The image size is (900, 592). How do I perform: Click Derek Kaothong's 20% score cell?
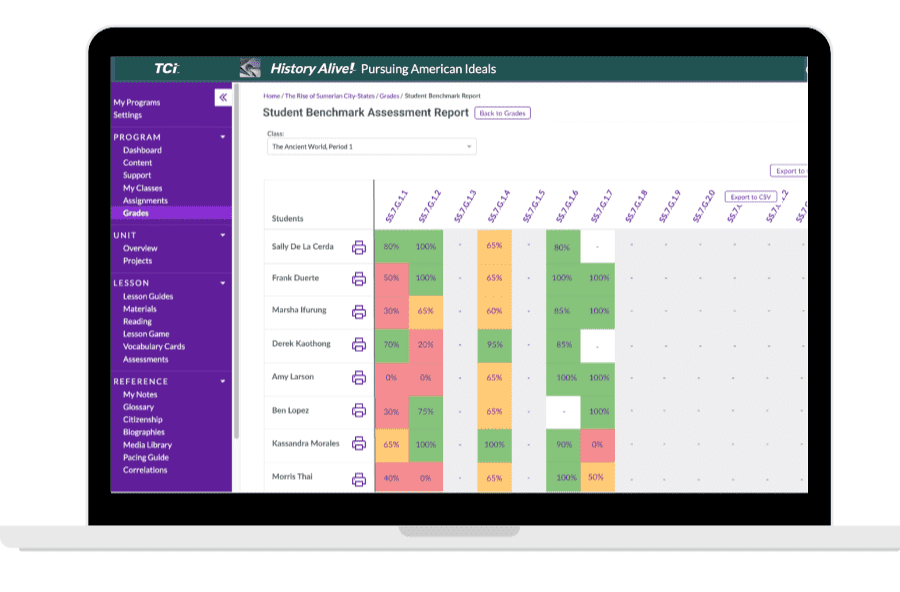point(426,345)
